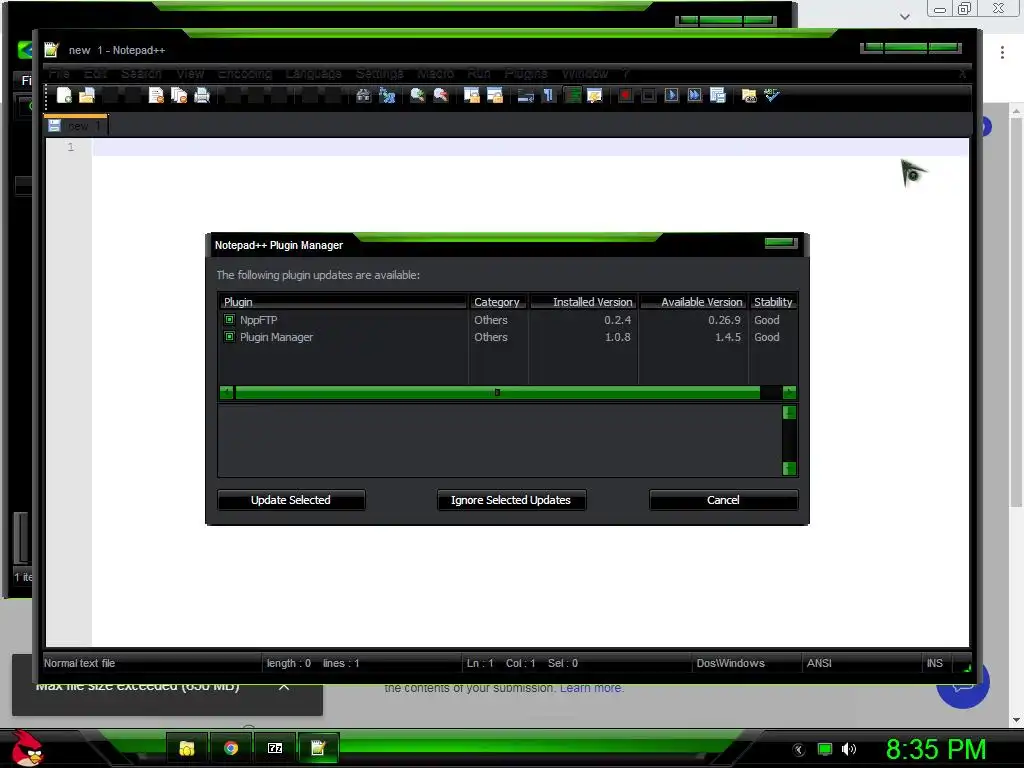The image size is (1024, 768).
Task: Start macro recording with red icon
Action: (625, 95)
